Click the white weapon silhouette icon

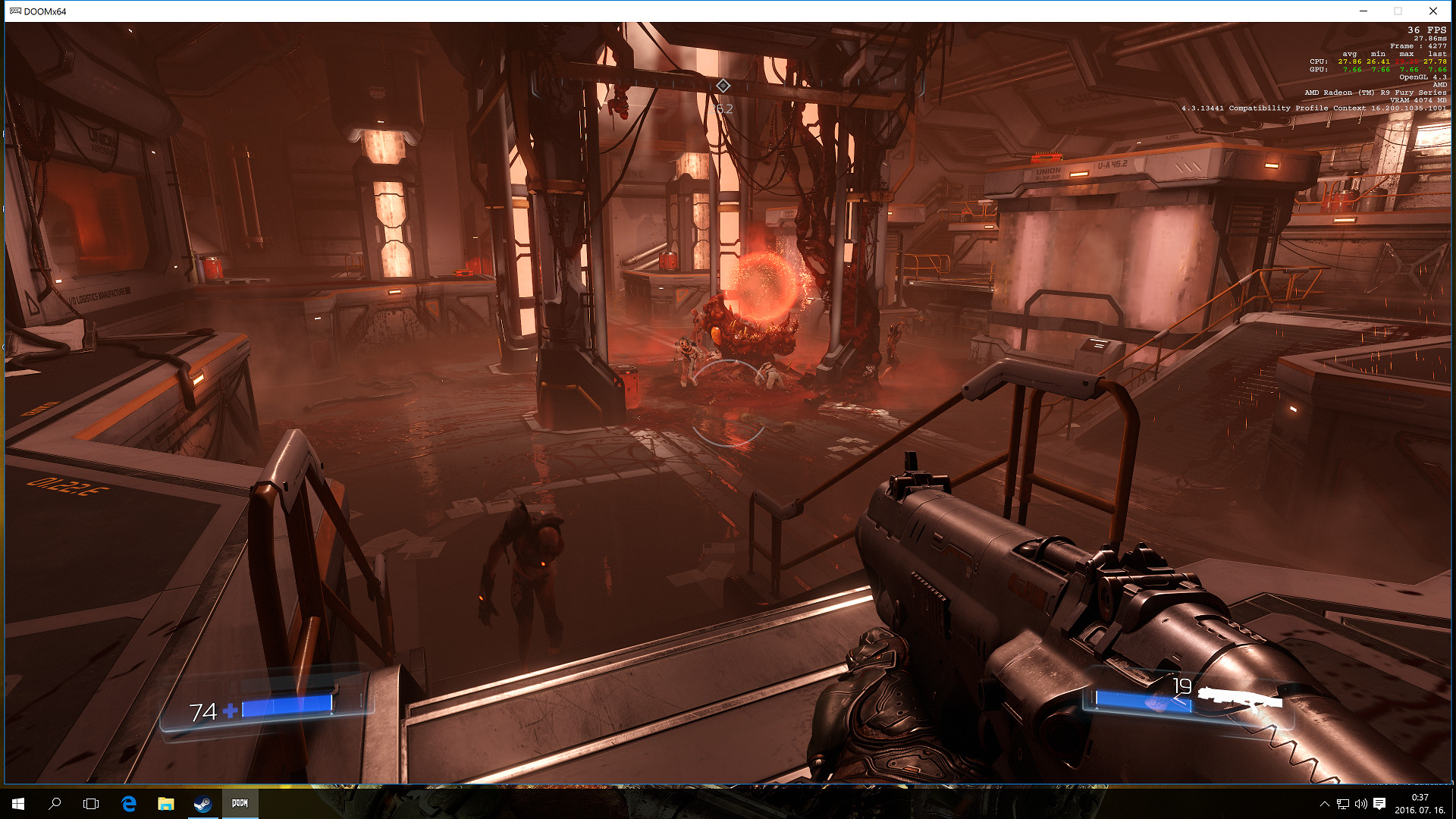1241,696
